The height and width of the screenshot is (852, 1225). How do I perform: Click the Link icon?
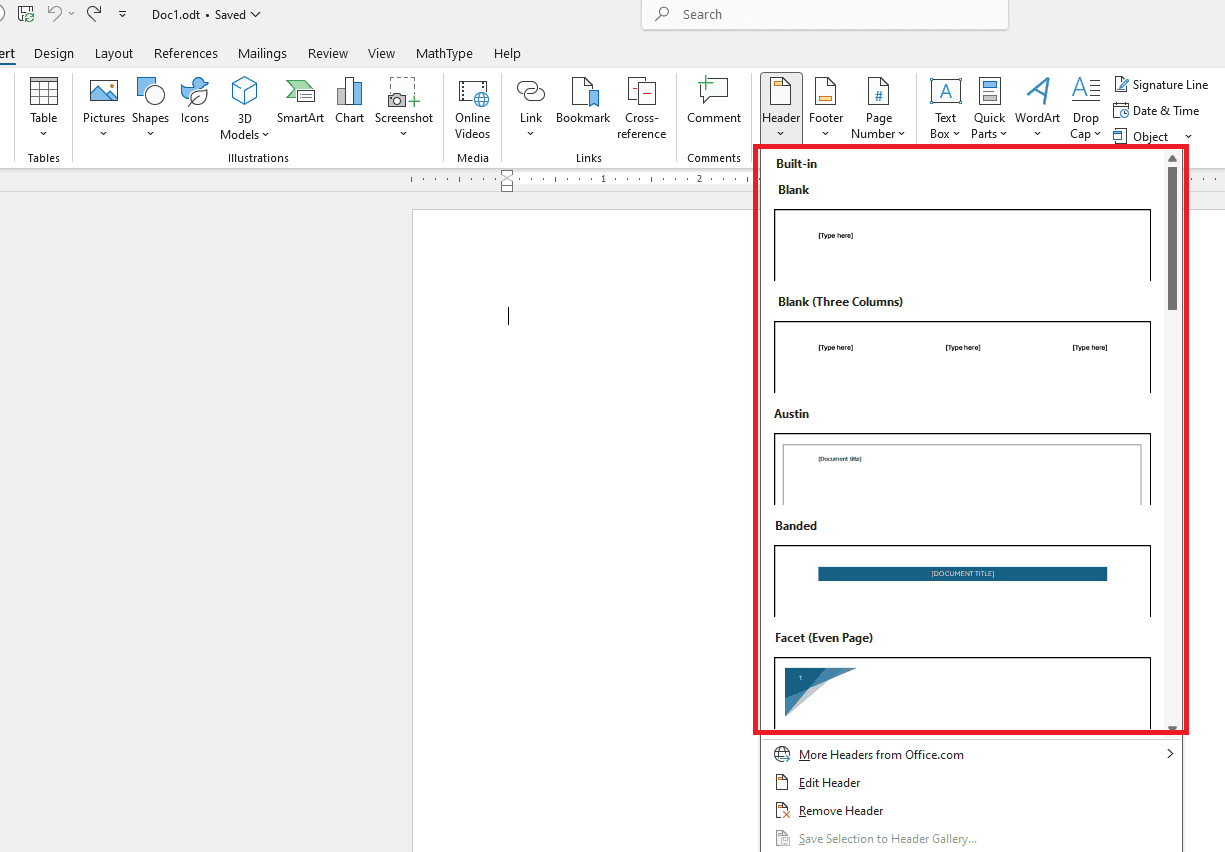[x=531, y=92]
